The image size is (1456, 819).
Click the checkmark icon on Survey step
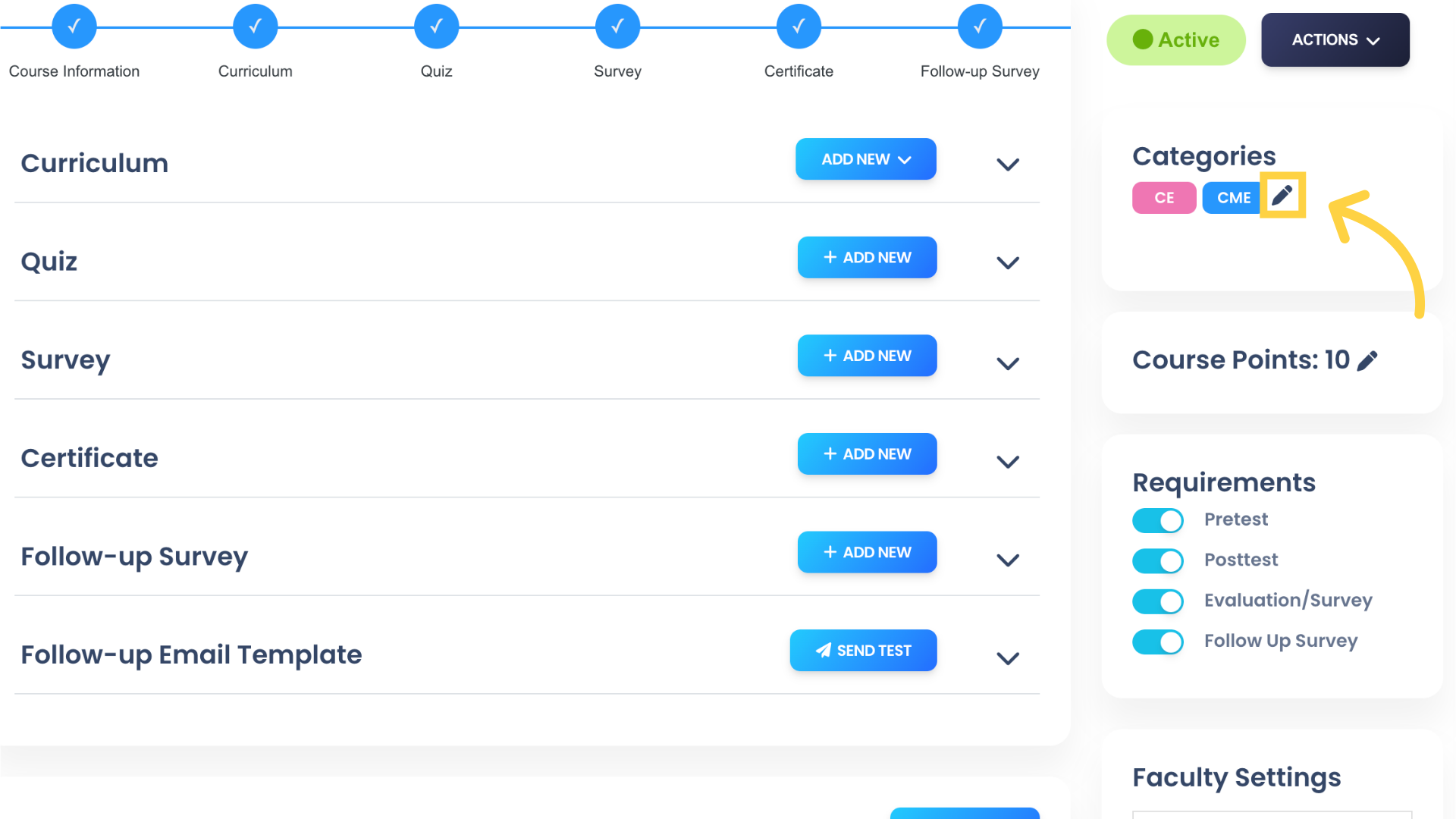[616, 27]
